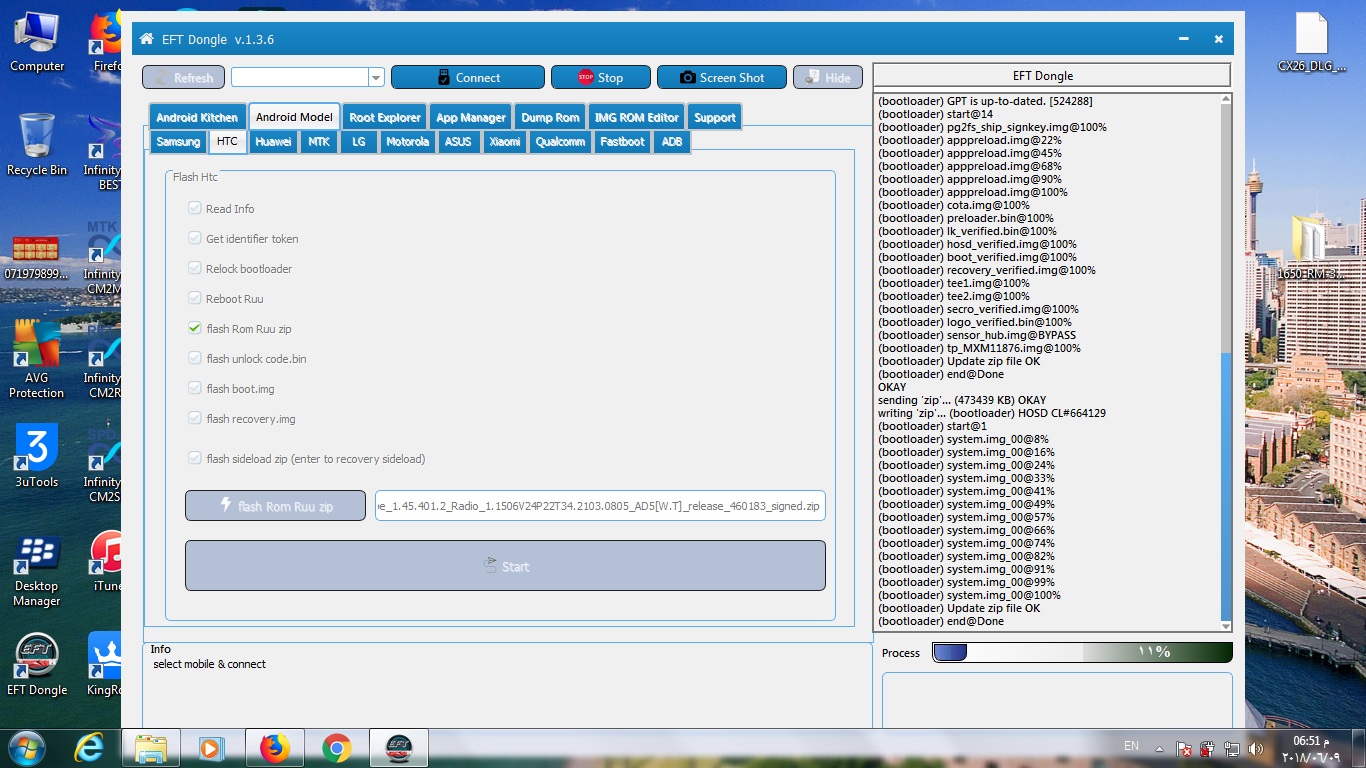Screen dimensions: 1366x768
Task: Select the EFT Dongle desktop shortcut
Action: [37, 664]
